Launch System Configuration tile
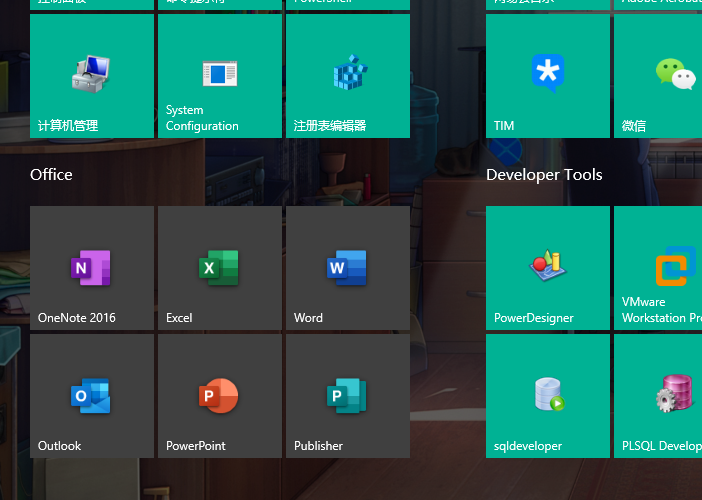702x500 pixels. pyautogui.click(x=220, y=76)
